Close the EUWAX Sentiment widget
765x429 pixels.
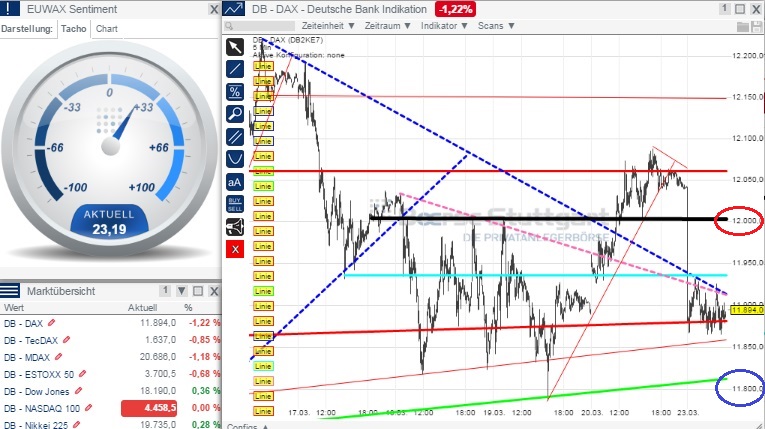point(214,9)
